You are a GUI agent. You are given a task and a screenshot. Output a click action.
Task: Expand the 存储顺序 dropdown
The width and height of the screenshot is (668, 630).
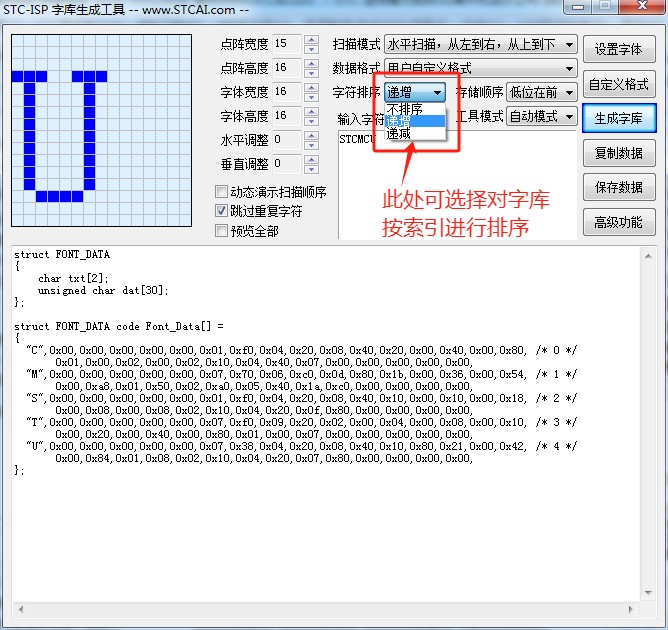pos(542,92)
